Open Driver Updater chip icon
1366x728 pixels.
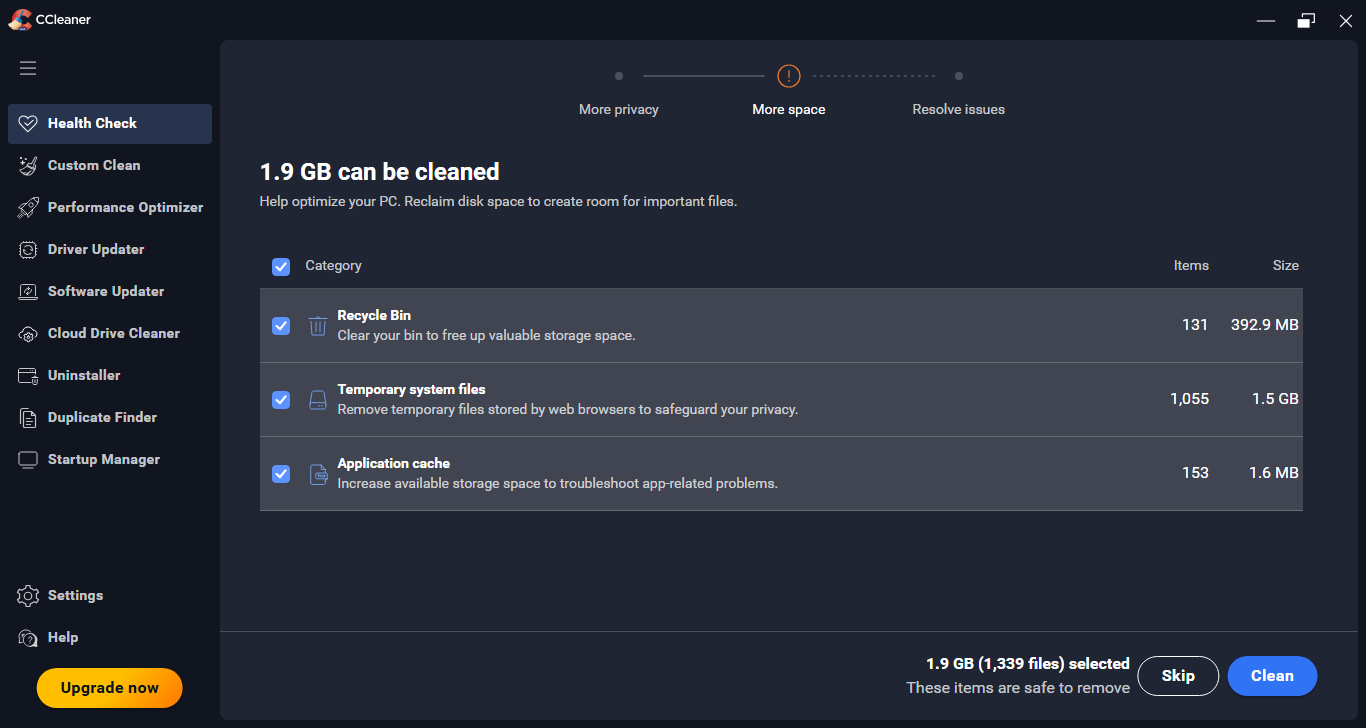(28, 250)
